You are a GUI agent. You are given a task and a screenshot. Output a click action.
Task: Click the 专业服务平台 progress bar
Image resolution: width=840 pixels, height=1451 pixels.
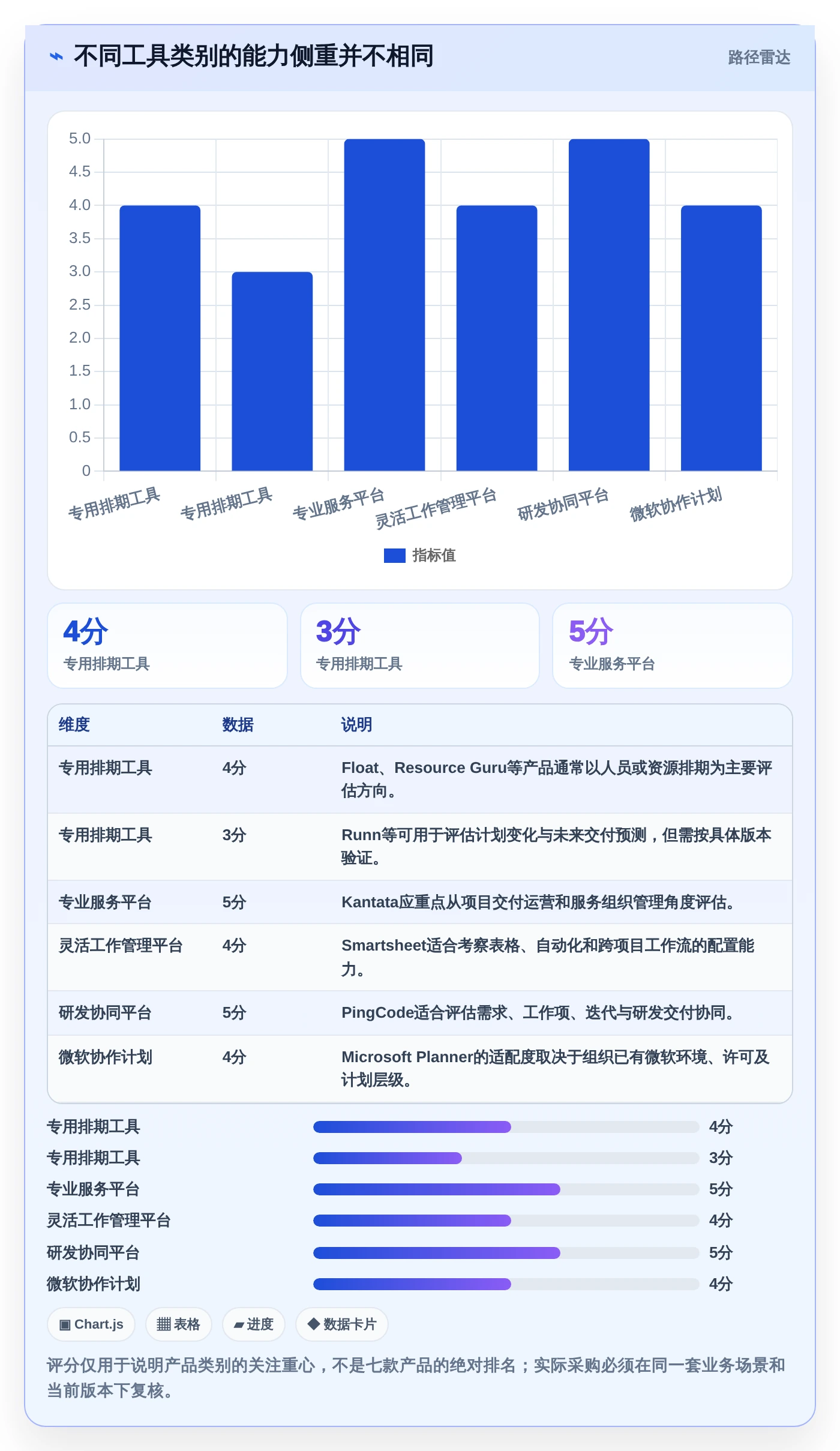click(x=506, y=1189)
